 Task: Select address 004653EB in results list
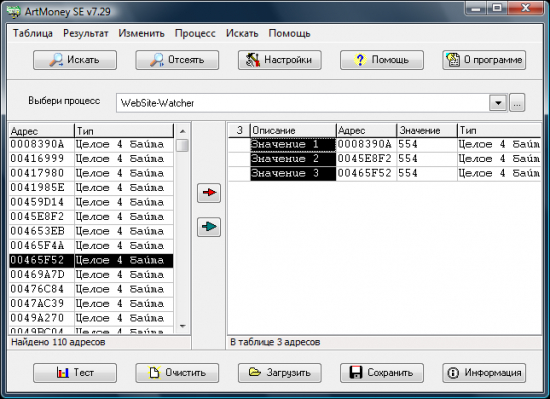click(x=41, y=231)
